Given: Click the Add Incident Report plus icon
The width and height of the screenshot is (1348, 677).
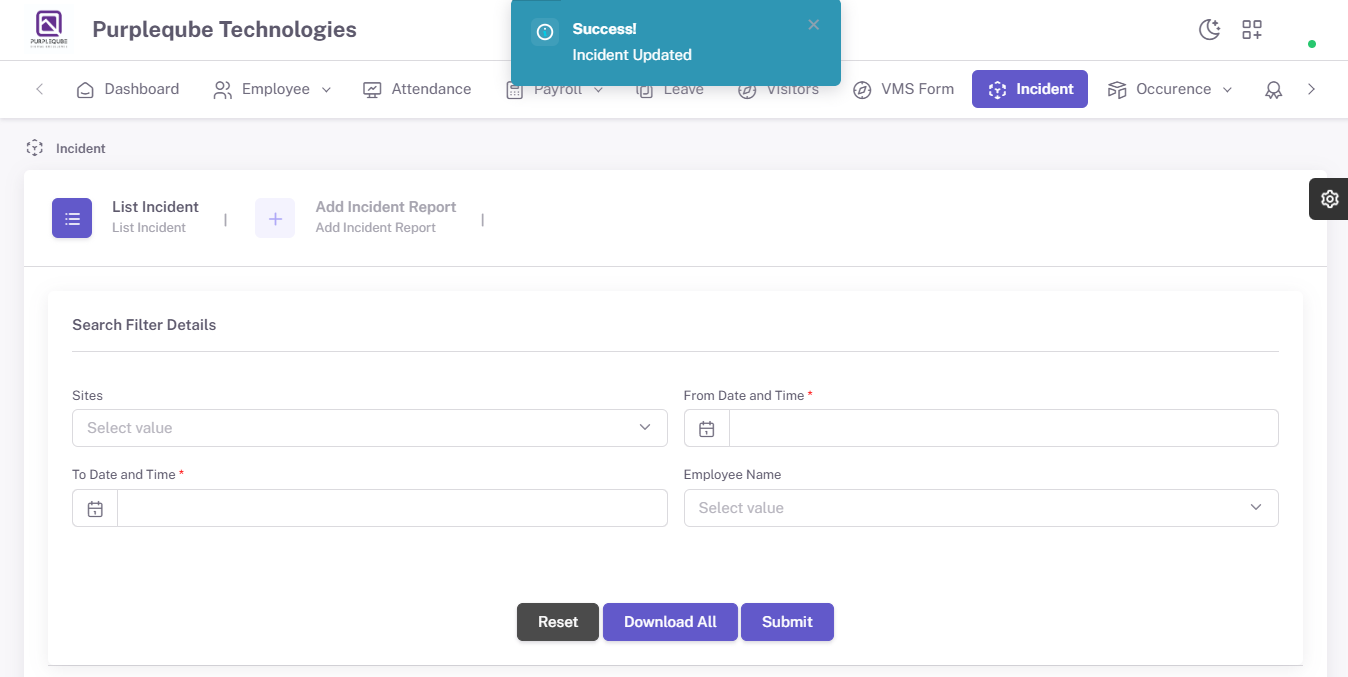Looking at the screenshot, I should [275, 218].
